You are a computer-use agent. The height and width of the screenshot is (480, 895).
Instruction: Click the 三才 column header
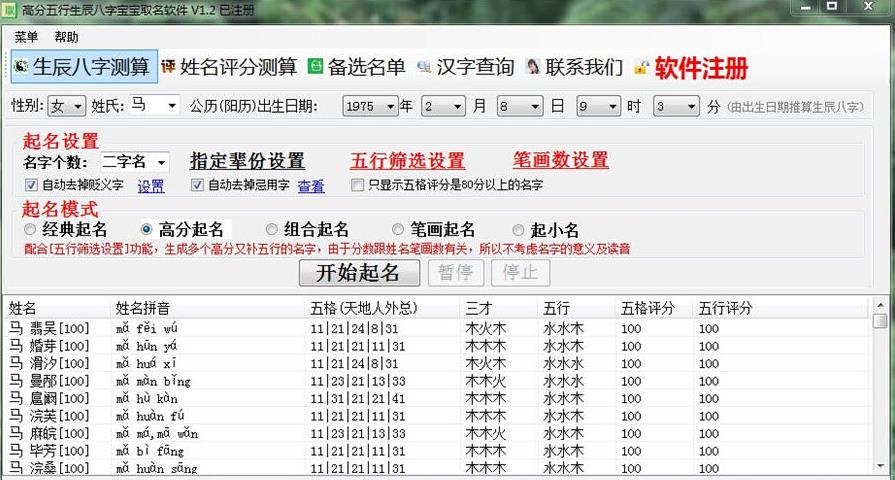click(498, 309)
